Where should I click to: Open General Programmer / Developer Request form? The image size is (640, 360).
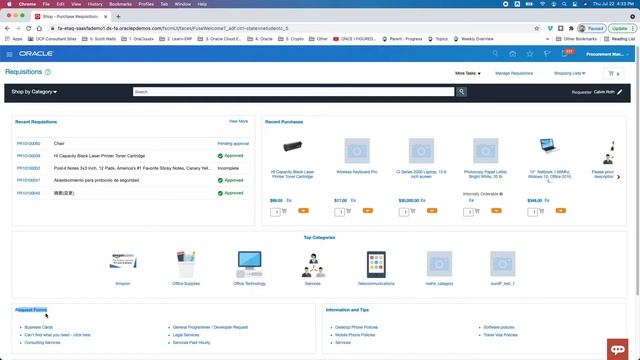point(210,327)
